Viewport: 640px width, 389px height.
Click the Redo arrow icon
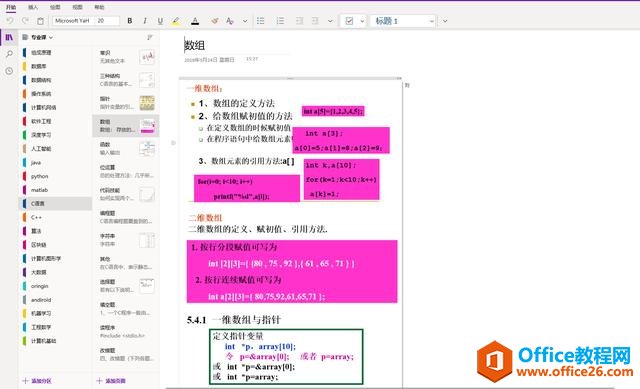pos(25,20)
